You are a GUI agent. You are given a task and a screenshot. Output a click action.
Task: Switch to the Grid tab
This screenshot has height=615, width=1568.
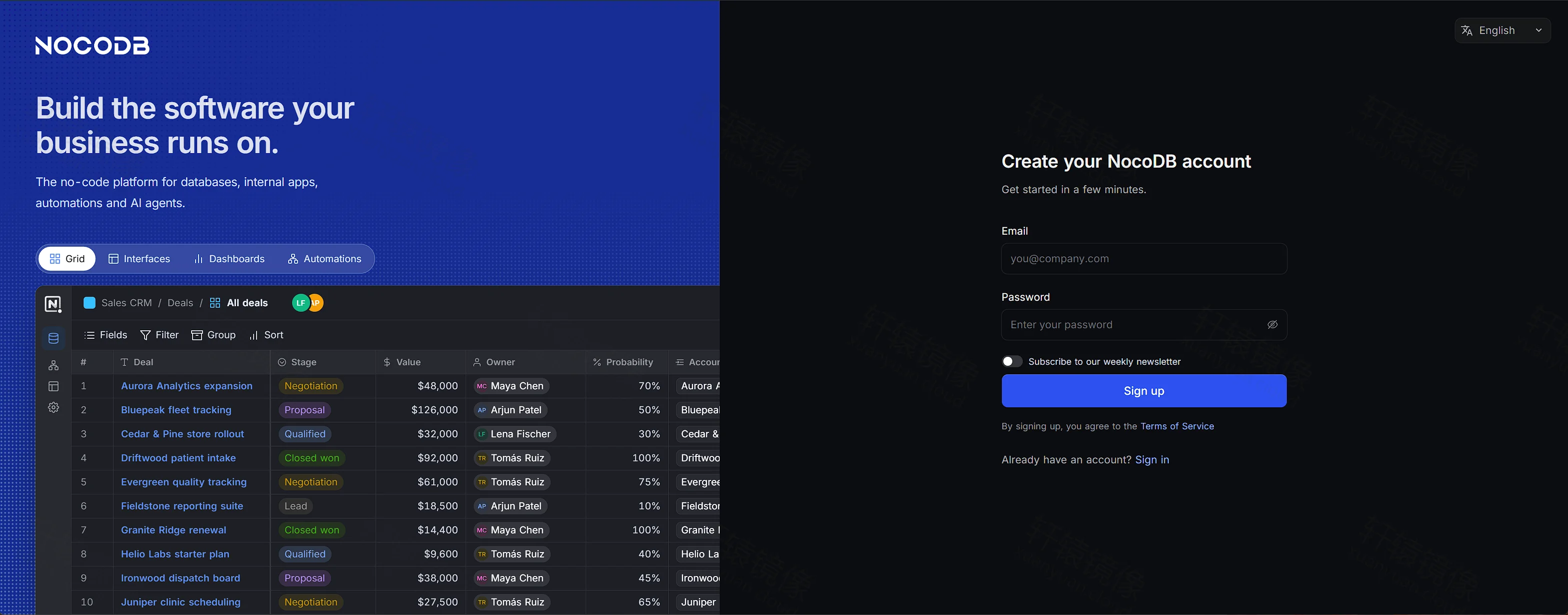[67, 259]
